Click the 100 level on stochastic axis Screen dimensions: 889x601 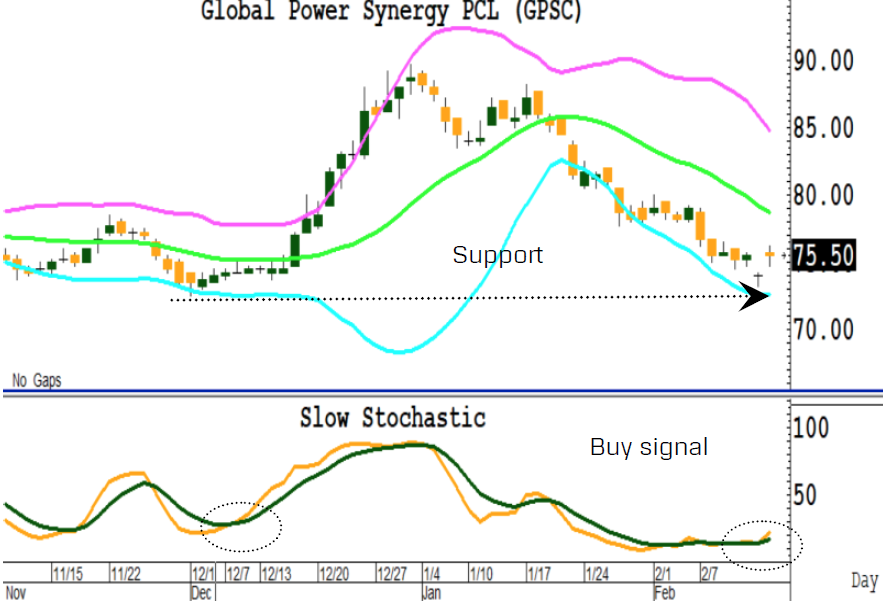pos(811,428)
